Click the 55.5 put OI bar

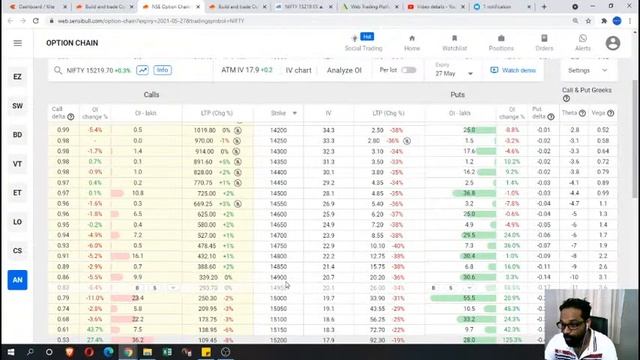(463, 298)
